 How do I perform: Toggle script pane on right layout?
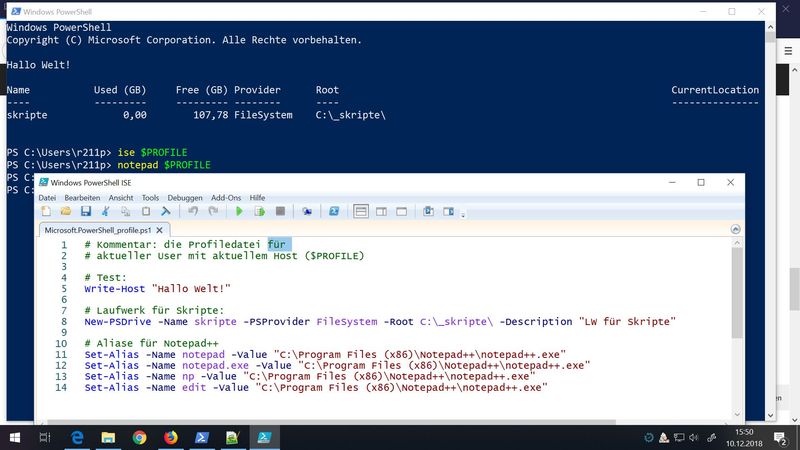tap(383, 212)
